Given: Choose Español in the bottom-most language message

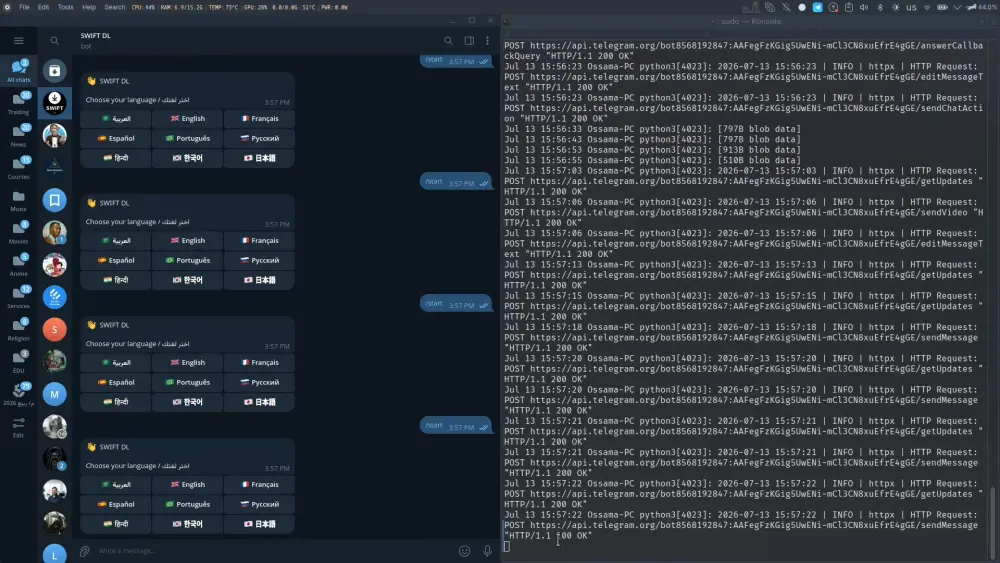Looking at the screenshot, I should [116, 504].
